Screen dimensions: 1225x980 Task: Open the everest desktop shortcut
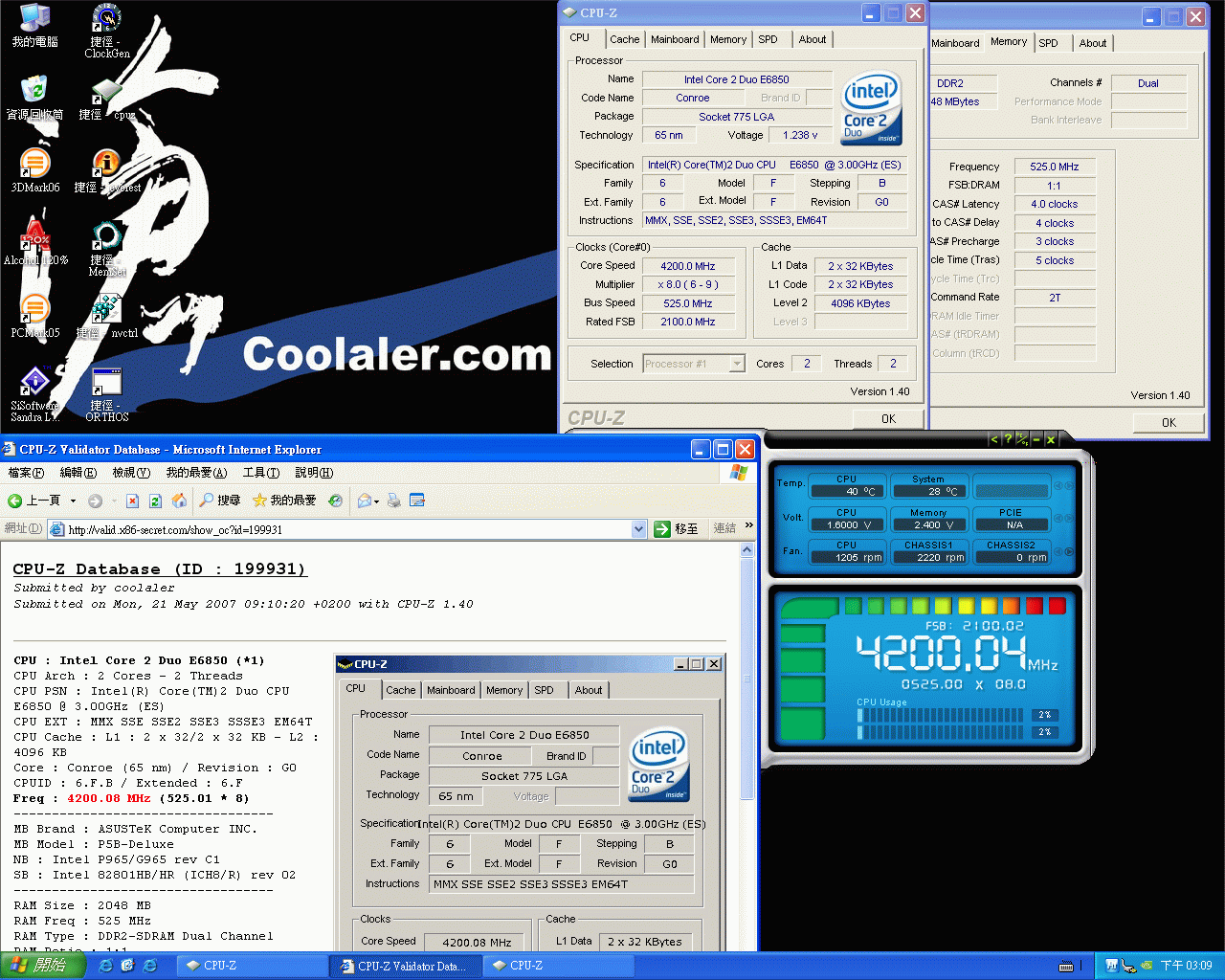click(x=107, y=171)
